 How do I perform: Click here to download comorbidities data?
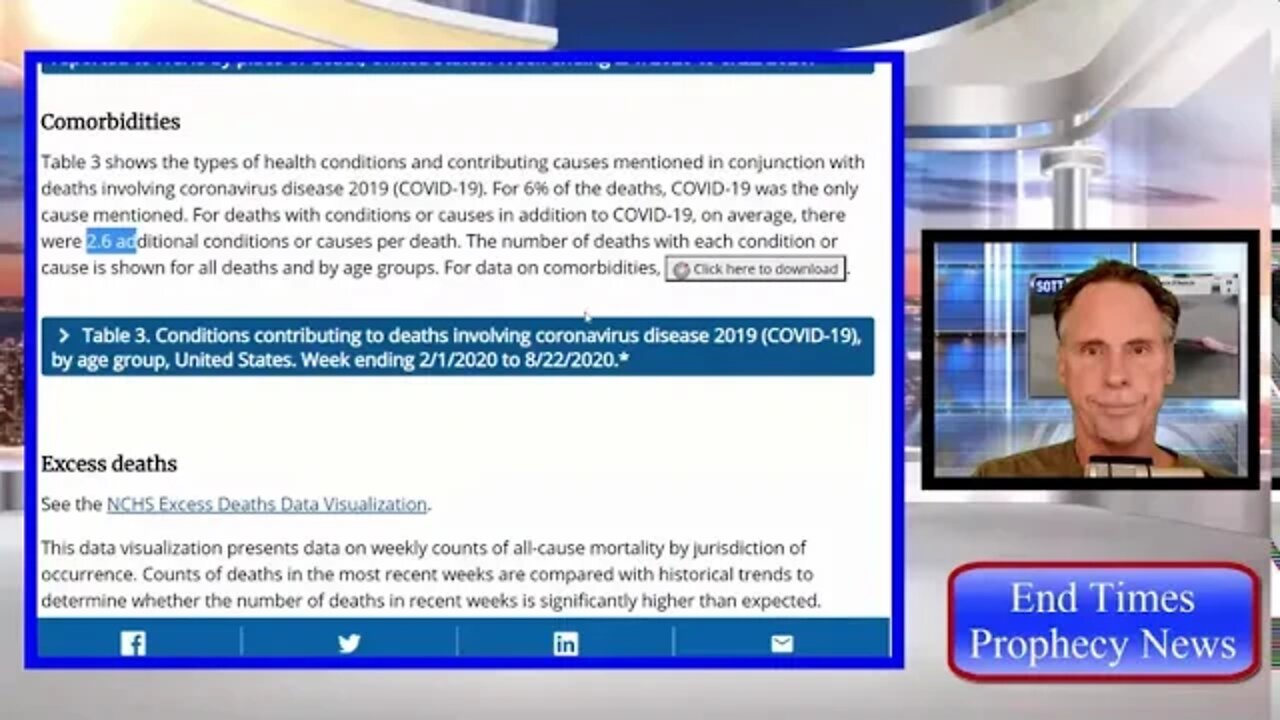tap(756, 268)
